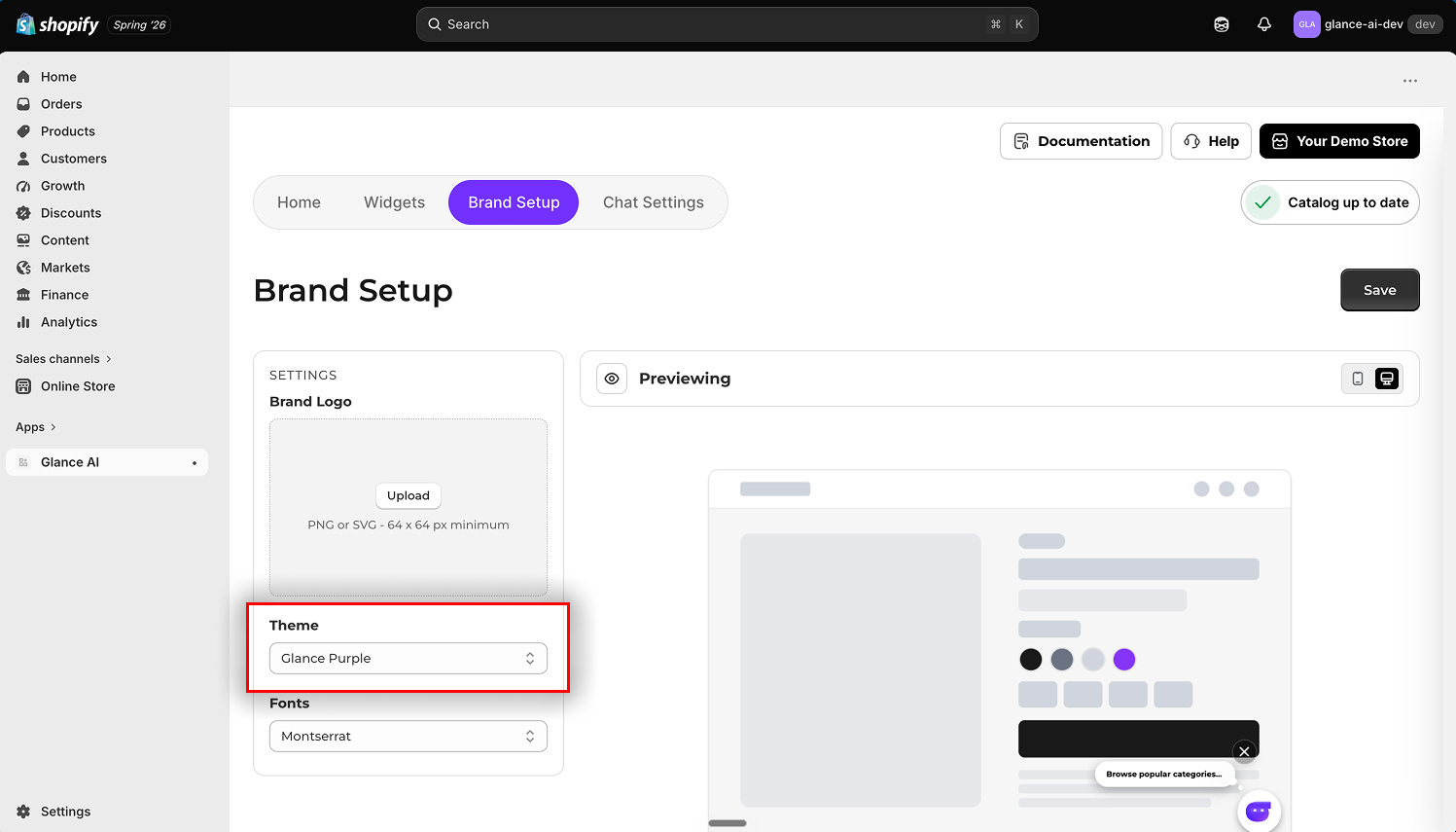The image size is (1456, 832).
Task: Select the purple color swatch in preview
Action: click(x=1124, y=660)
